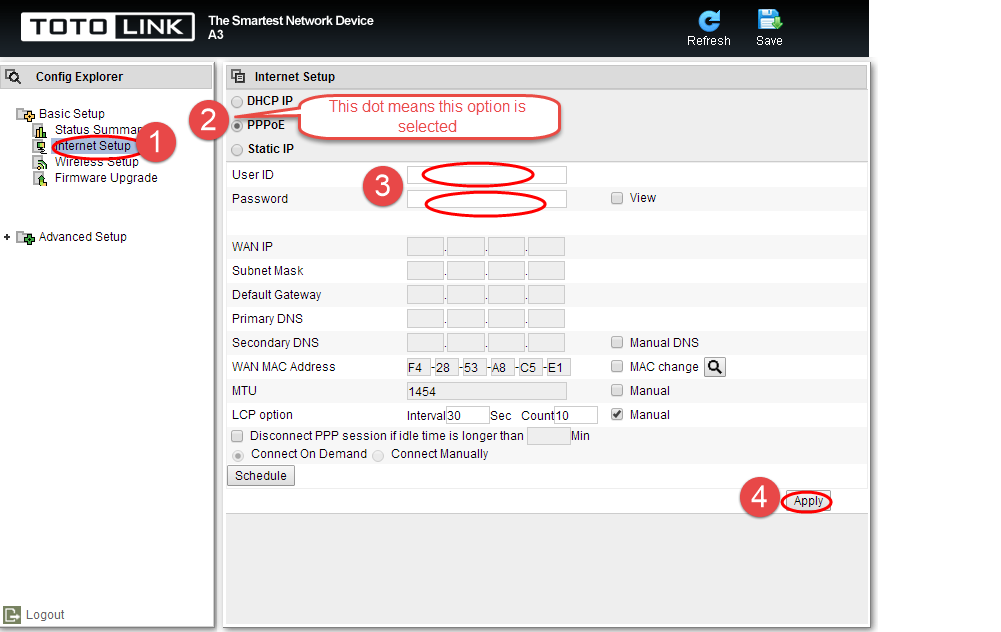Viewport: 1001px width, 632px height.
Task: Click the MTU value field 1454
Action: 486,391
